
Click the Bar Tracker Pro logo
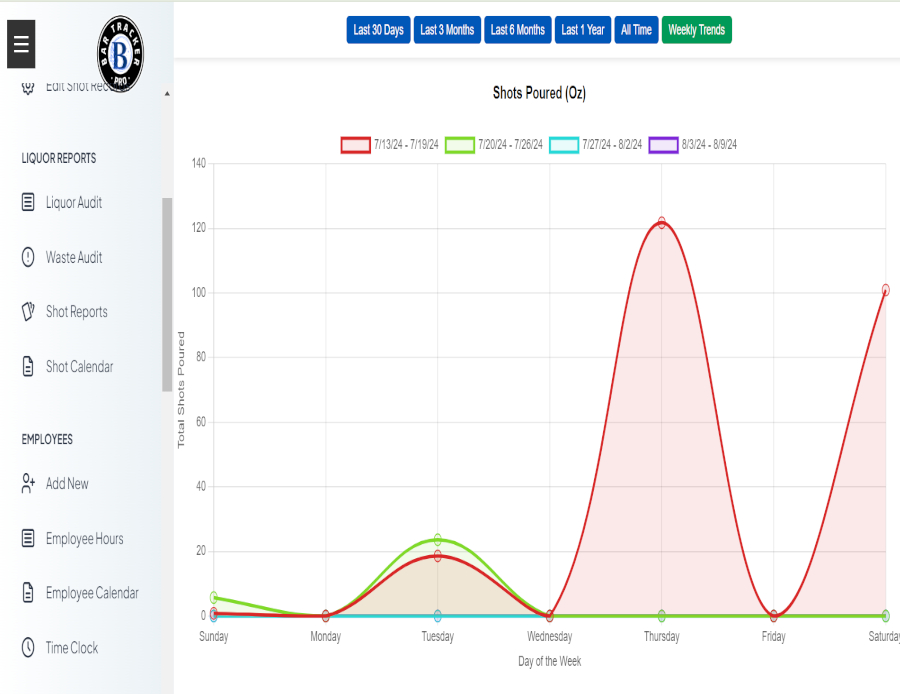pyautogui.click(x=120, y=51)
